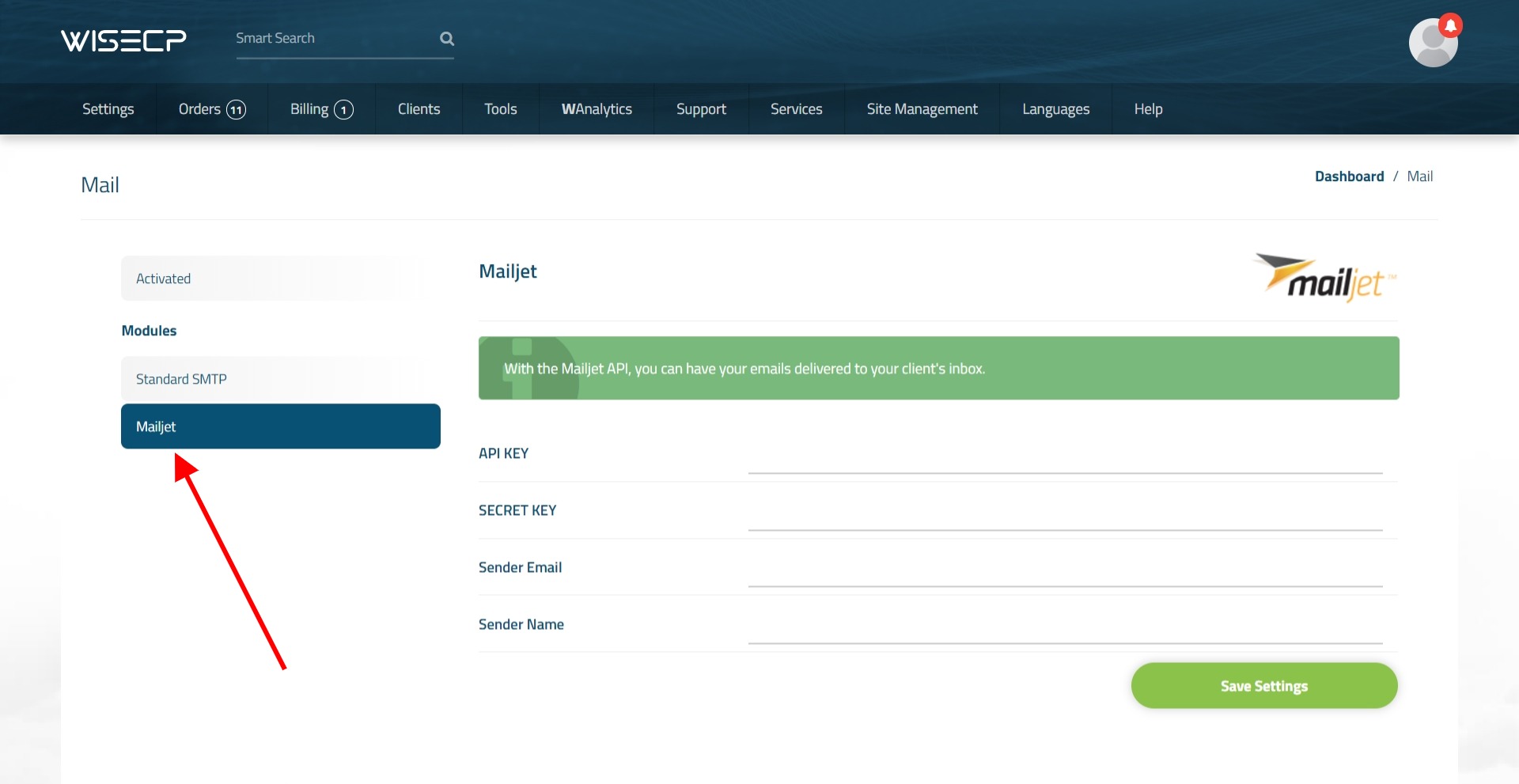
Task: Open the Orders menu
Action: [212, 109]
